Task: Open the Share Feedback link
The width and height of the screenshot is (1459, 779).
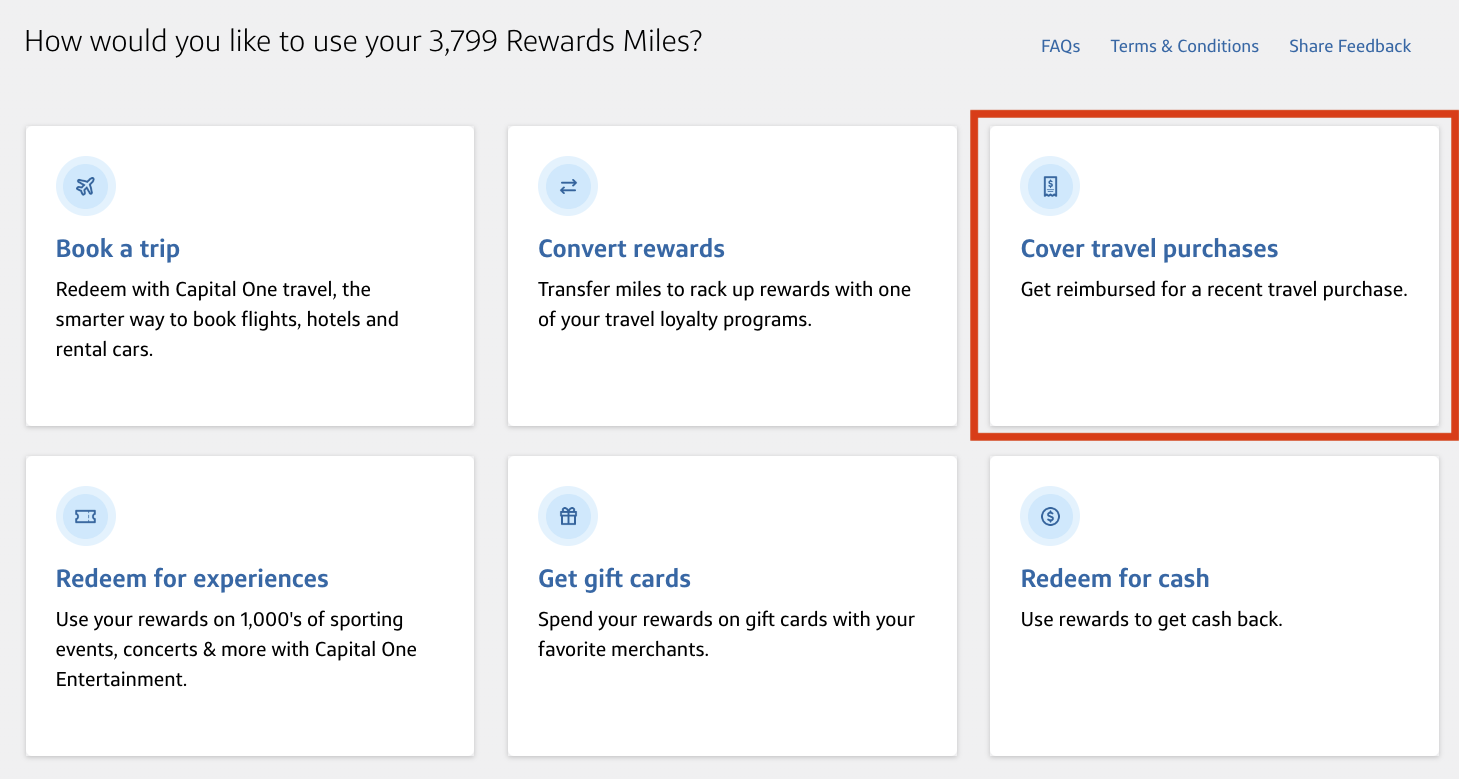Action: tap(1350, 46)
